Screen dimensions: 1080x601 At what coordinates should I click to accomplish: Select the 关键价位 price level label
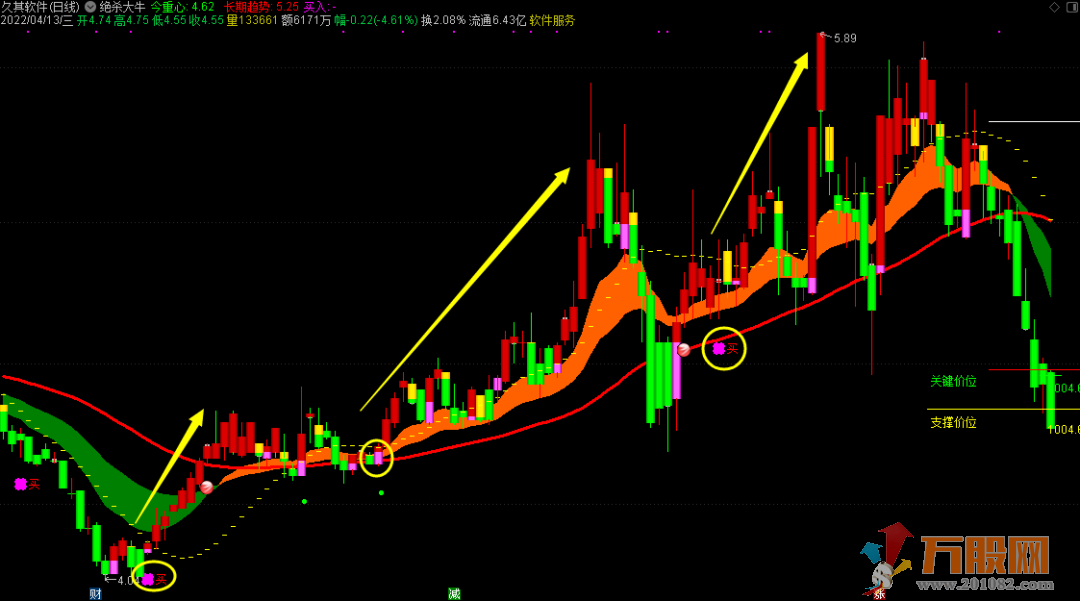click(953, 381)
